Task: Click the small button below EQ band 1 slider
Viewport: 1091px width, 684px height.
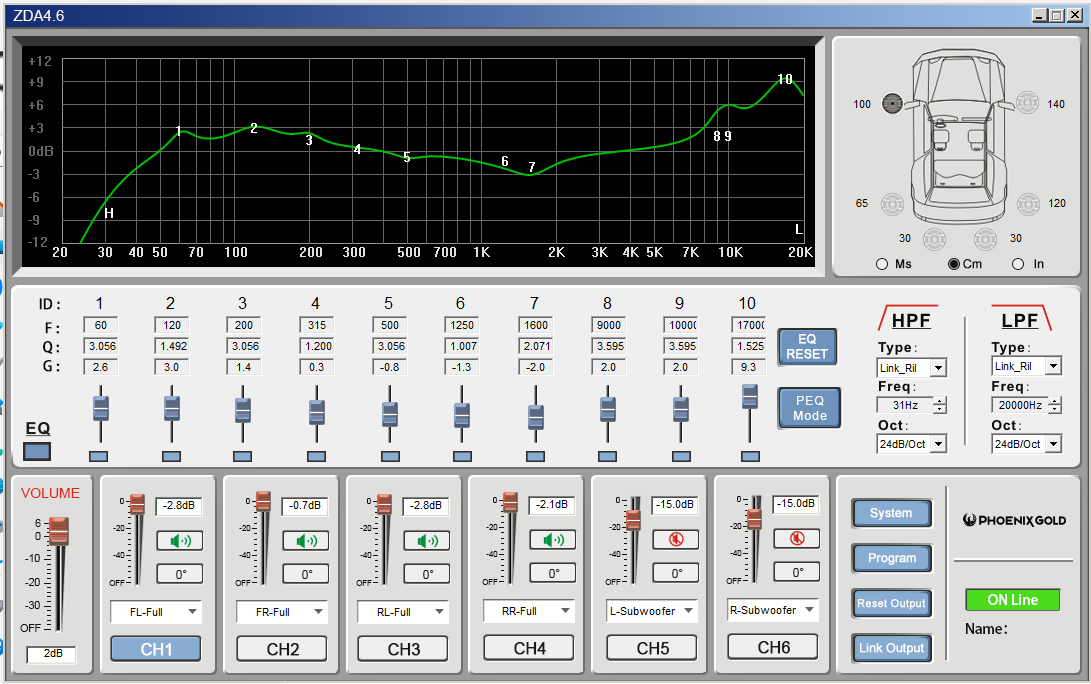Action: [x=99, y=456]
